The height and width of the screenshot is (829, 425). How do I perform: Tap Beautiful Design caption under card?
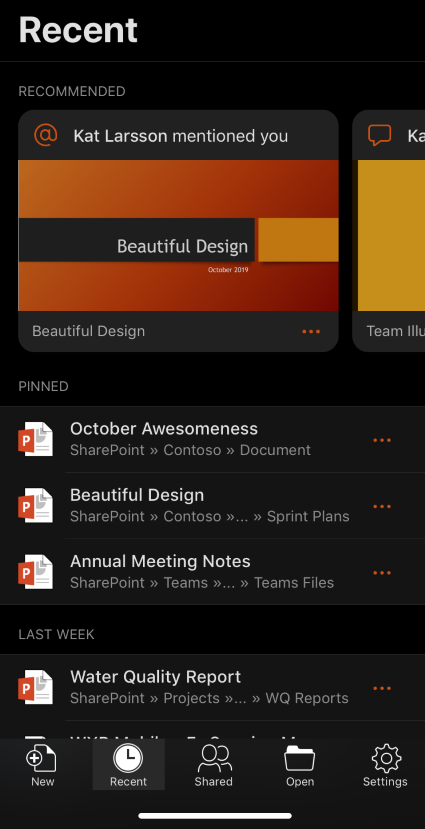click(88, 331)
